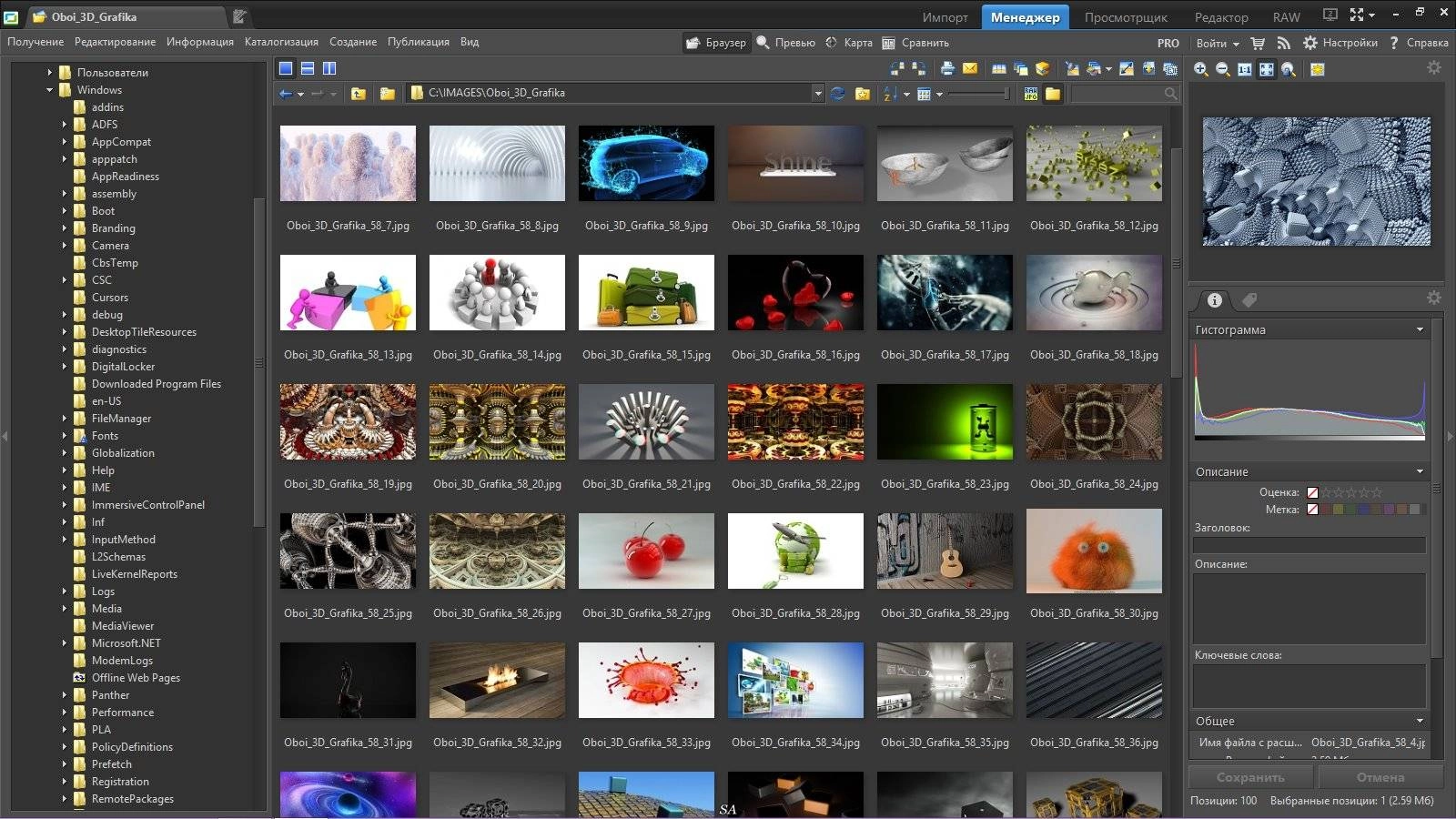Select the horizontal split layout icon
Image resolution: width=1456 pixels, height=819 pixels.
pos(308,68)
